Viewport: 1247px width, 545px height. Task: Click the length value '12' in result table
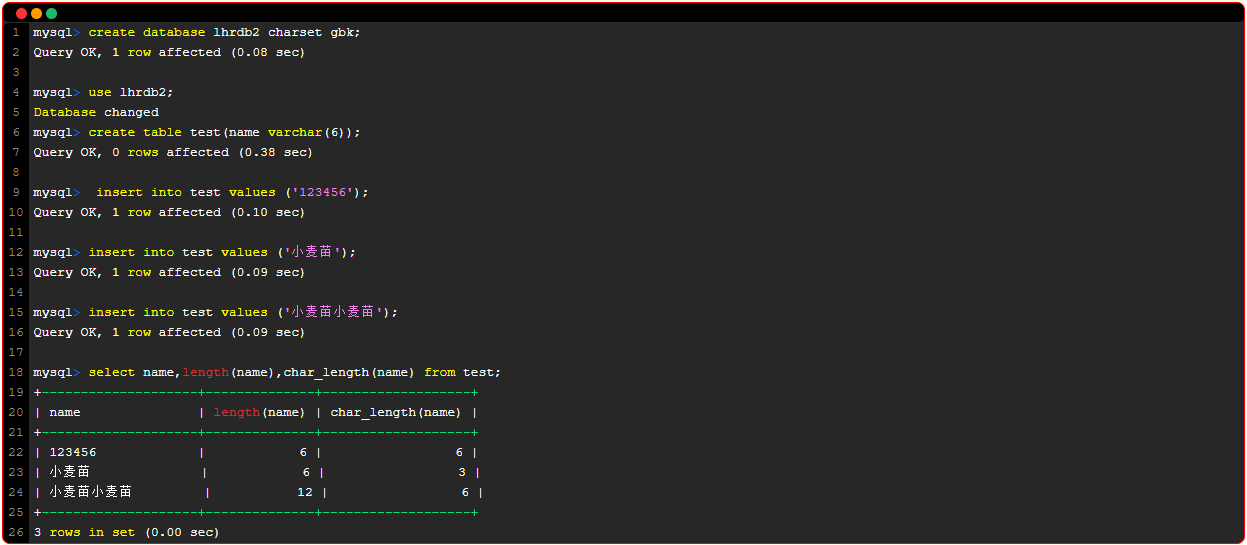[305, 492]
